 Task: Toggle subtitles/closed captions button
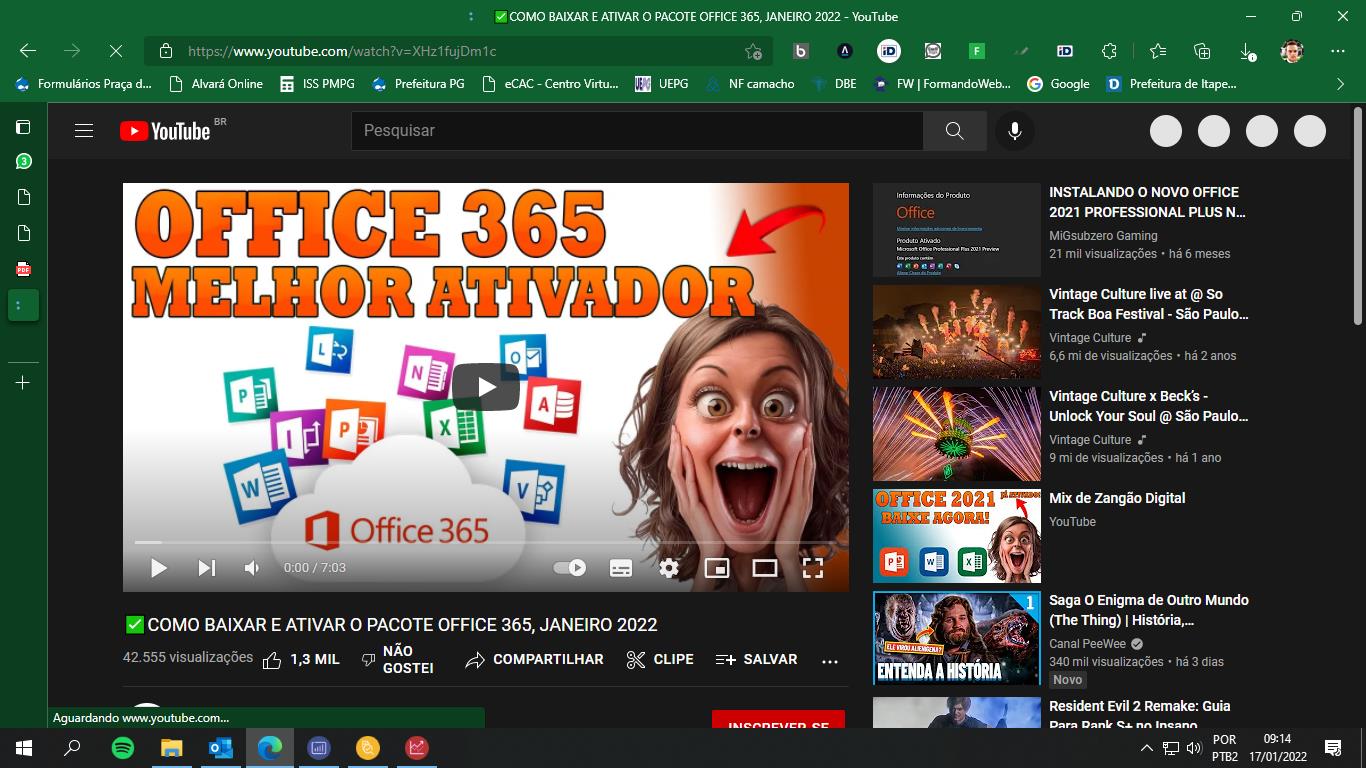621,568
